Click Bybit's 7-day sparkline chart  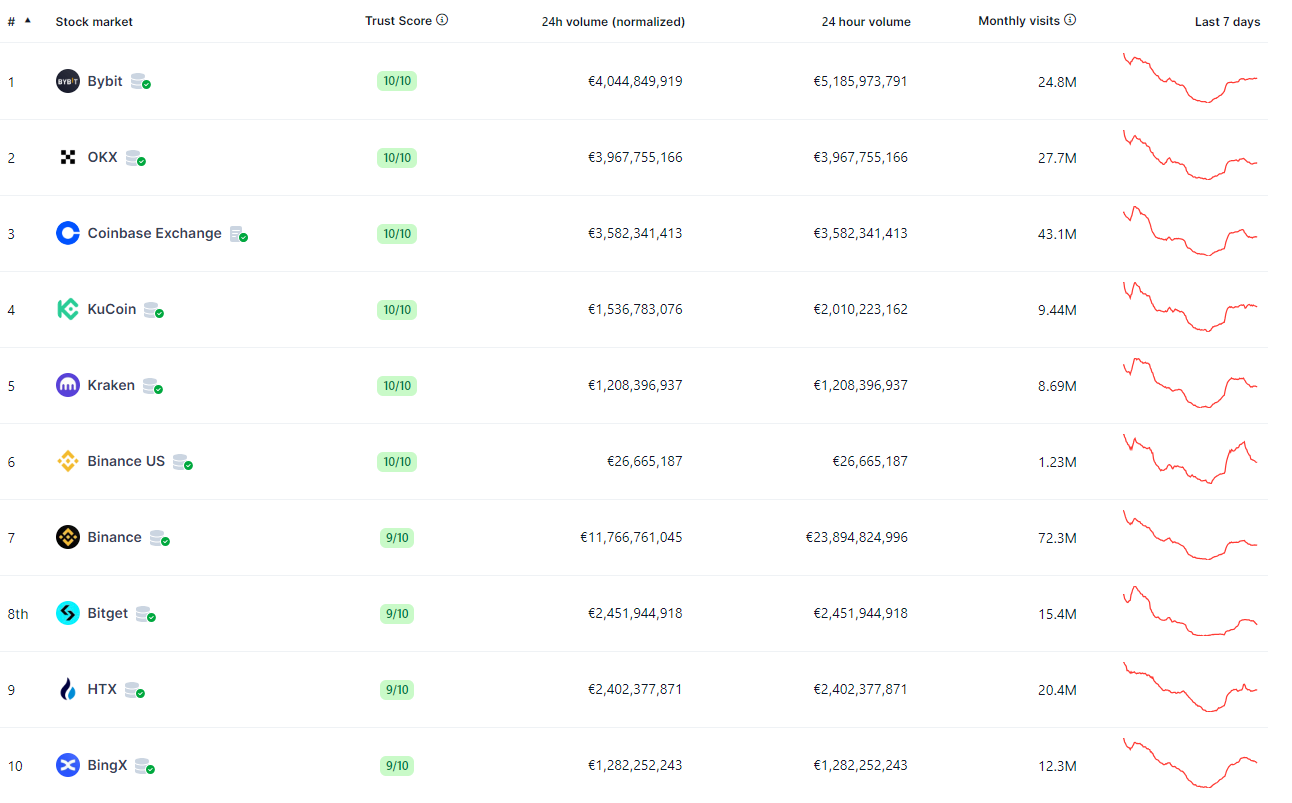click(1190, 78)
